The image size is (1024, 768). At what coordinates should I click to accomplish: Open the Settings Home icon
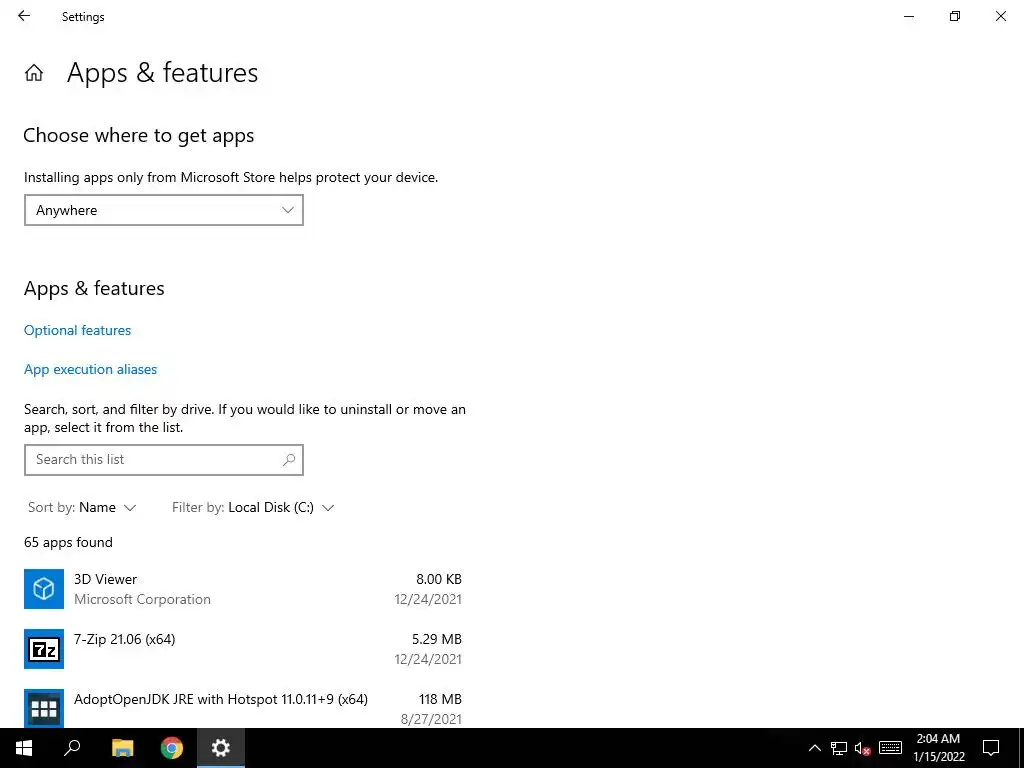(x=34, y=72)
